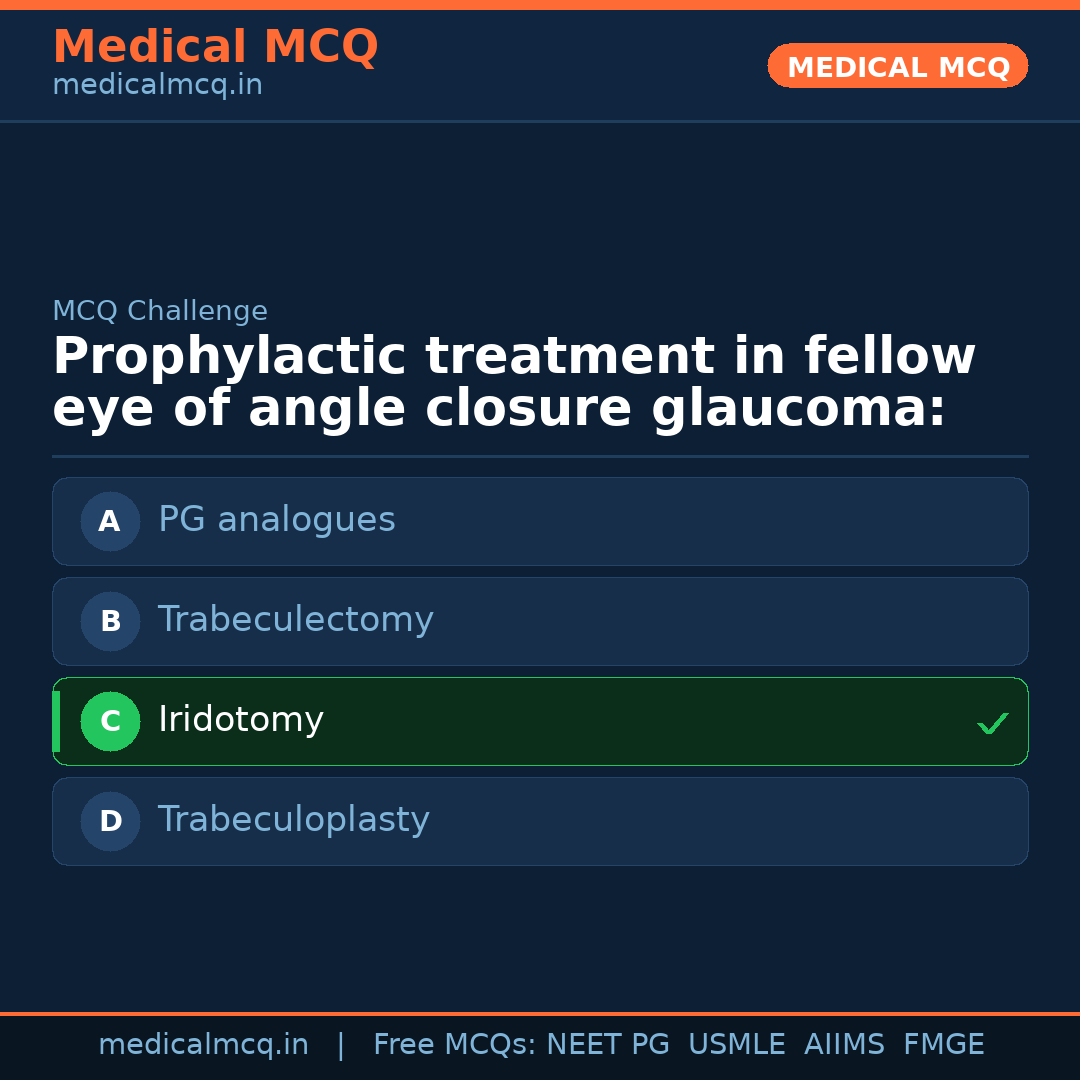Click the green C option circle

click(110, 721)
